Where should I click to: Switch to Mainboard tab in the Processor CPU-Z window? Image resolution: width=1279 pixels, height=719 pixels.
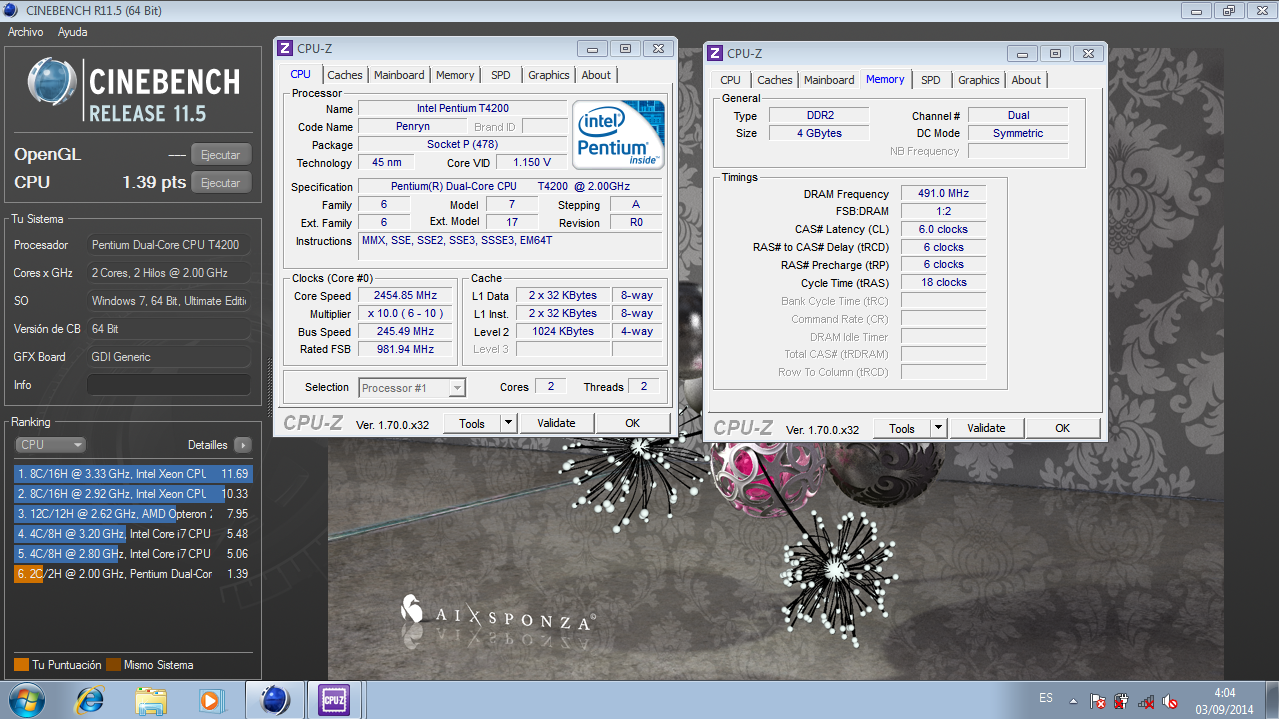399,75
